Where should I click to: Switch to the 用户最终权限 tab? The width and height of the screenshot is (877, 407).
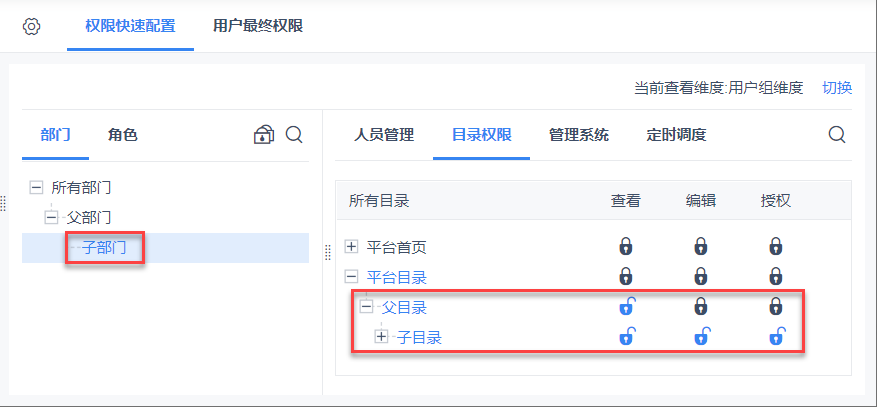(x=258, y=26)
